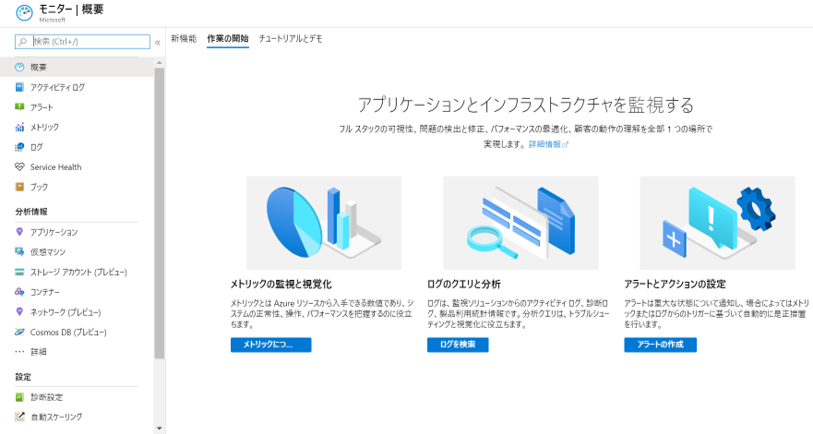Viewport: 813px width, 434px height.
Task: Click the search magnifier icon in sidebar
Action: 23,41
